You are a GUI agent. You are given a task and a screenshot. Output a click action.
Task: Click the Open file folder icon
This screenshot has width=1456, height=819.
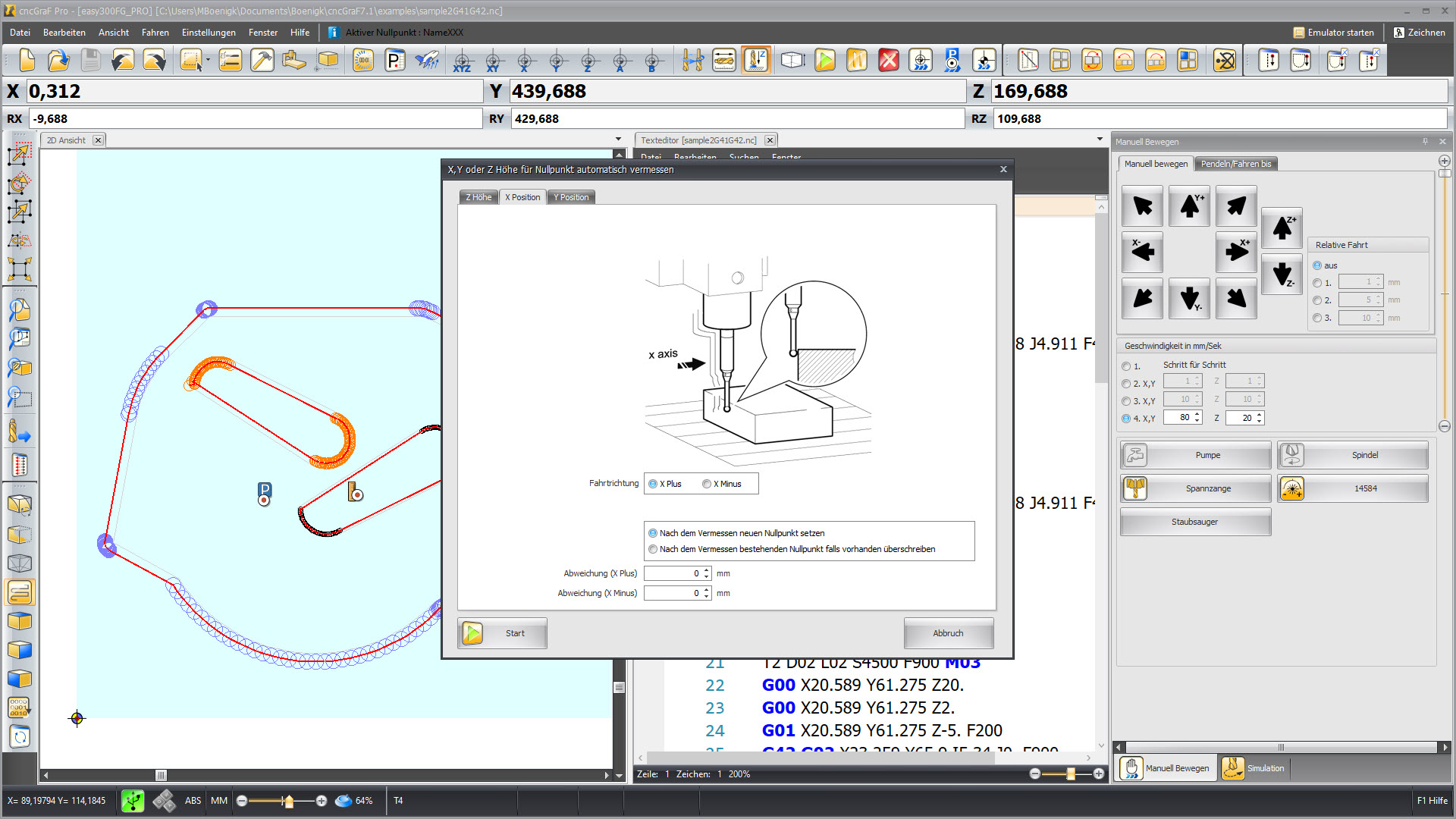[x=58, y=60]
